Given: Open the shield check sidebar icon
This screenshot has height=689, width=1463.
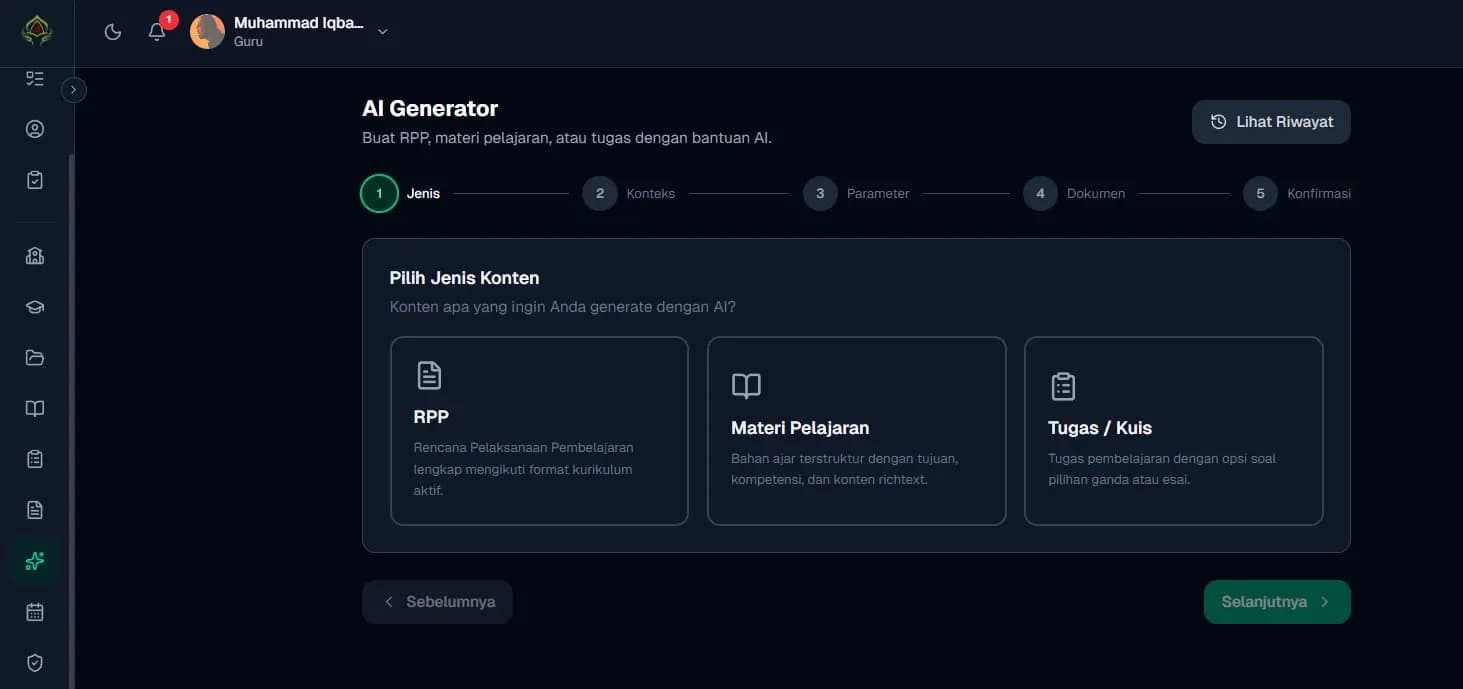Looking at the screenshot, I should tap(35, 663).
